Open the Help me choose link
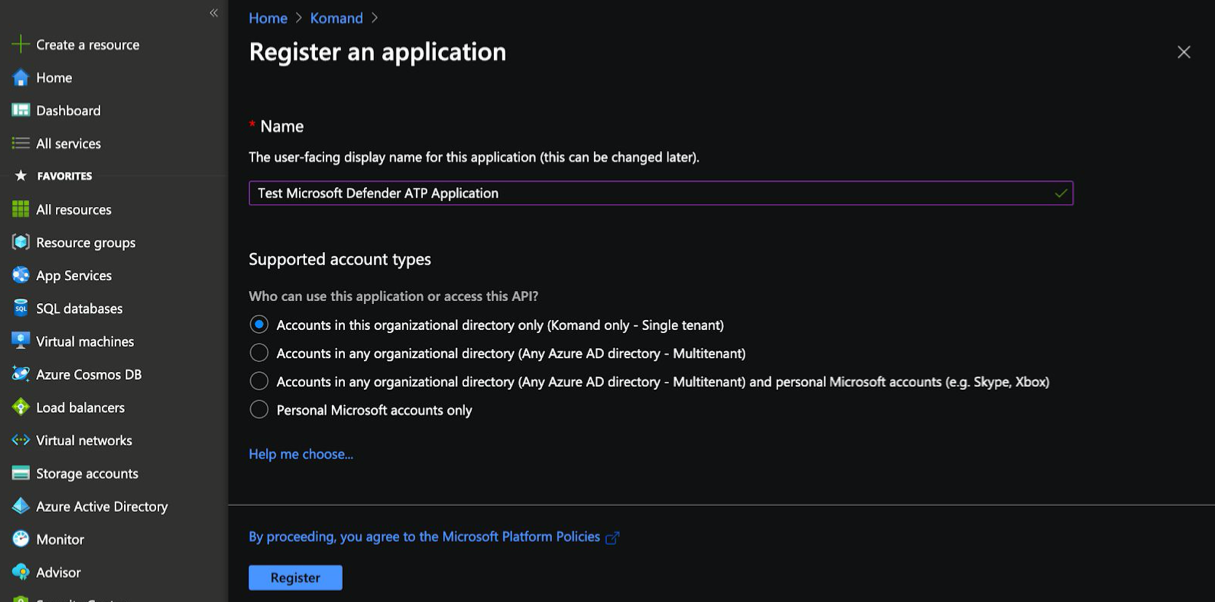 point(301,454)
